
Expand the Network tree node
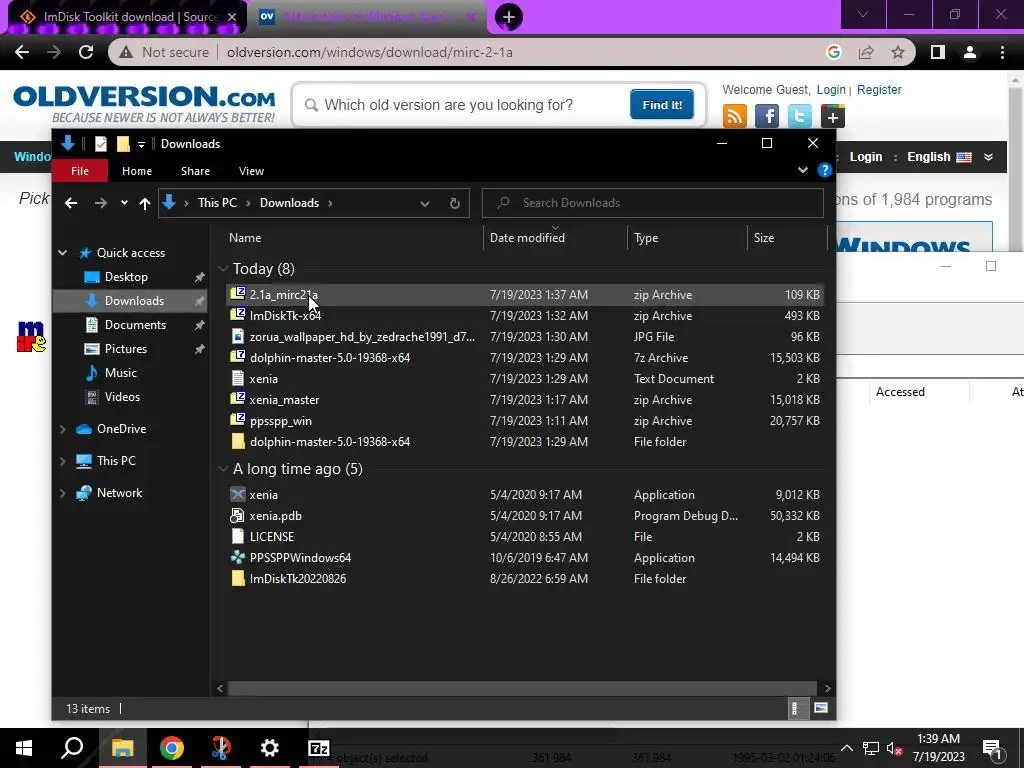pyautogui.click(x=63, y=493)
